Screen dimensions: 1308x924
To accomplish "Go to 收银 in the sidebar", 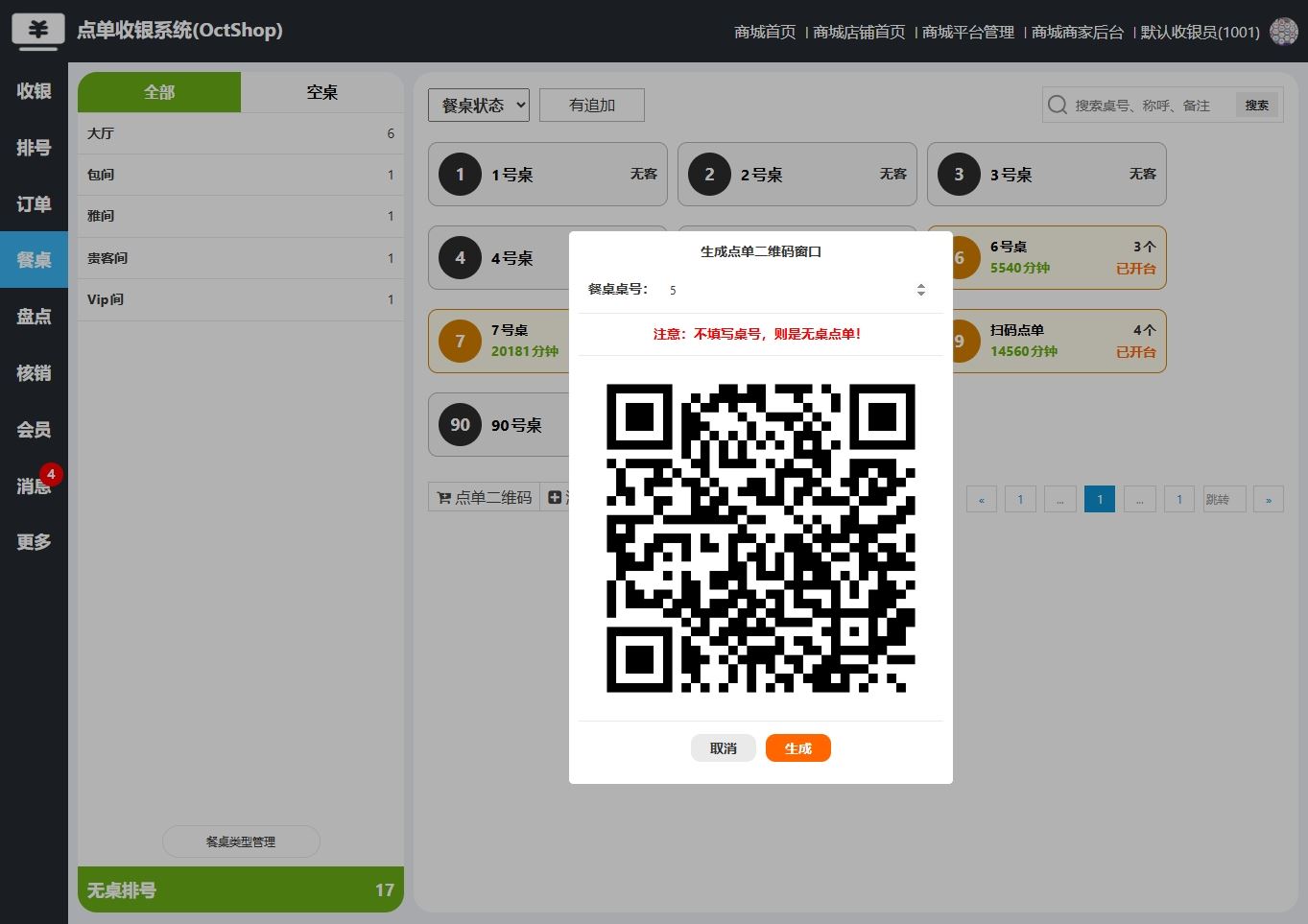I will pos(34,91).
